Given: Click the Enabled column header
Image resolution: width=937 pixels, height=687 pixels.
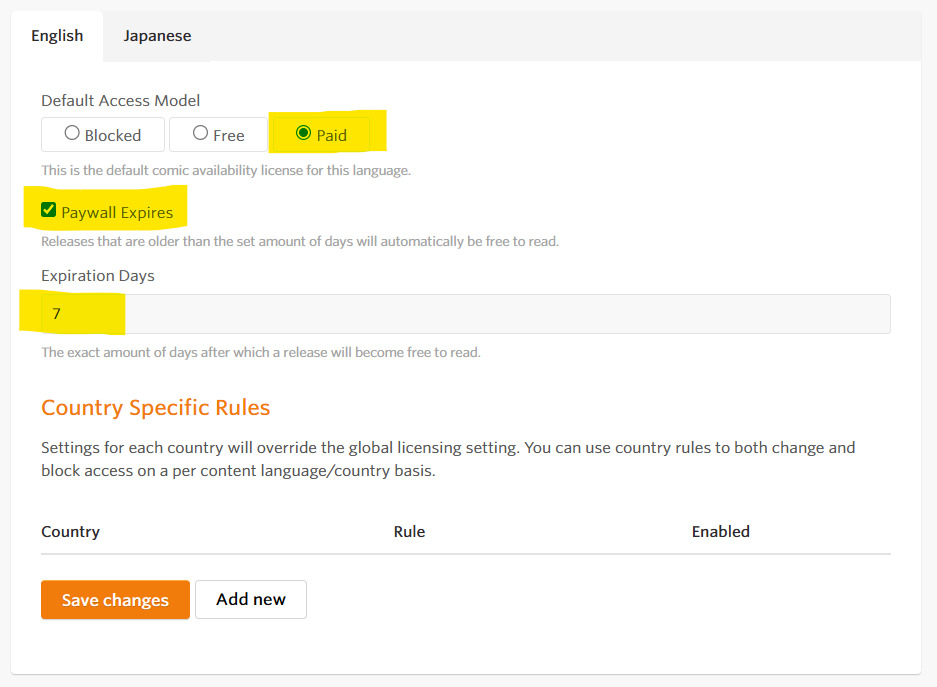Looking at the screenshot, I should (721, 532).
